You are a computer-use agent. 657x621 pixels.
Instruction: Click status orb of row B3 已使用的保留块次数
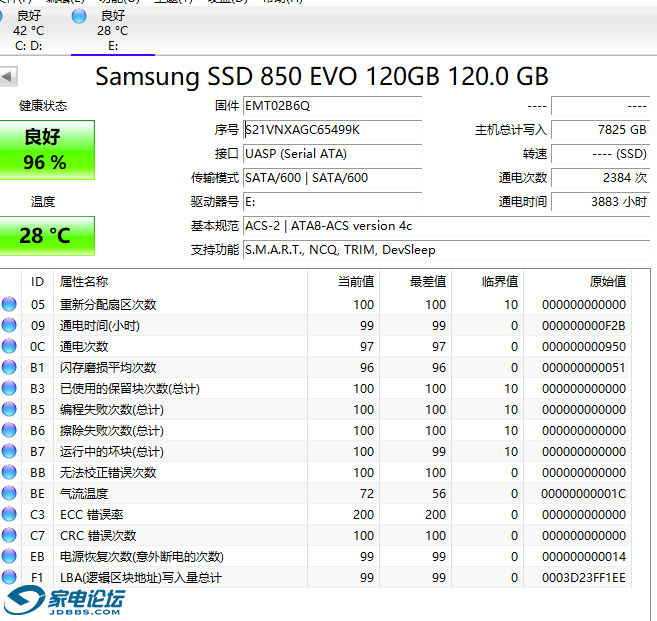pyautogui.click(x=9, y=388)
